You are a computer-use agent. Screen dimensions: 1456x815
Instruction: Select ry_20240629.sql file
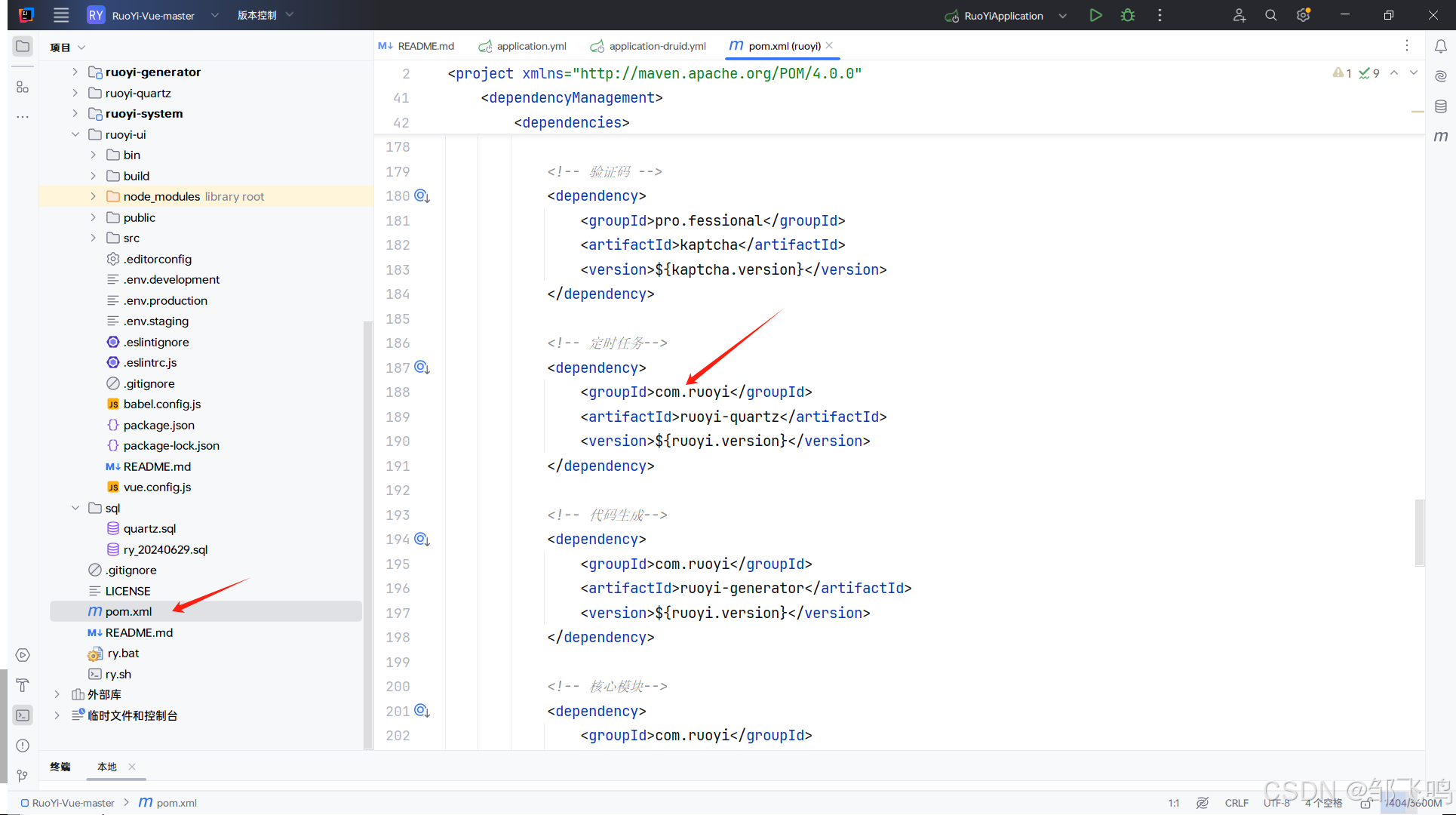(x=165, y=549)
